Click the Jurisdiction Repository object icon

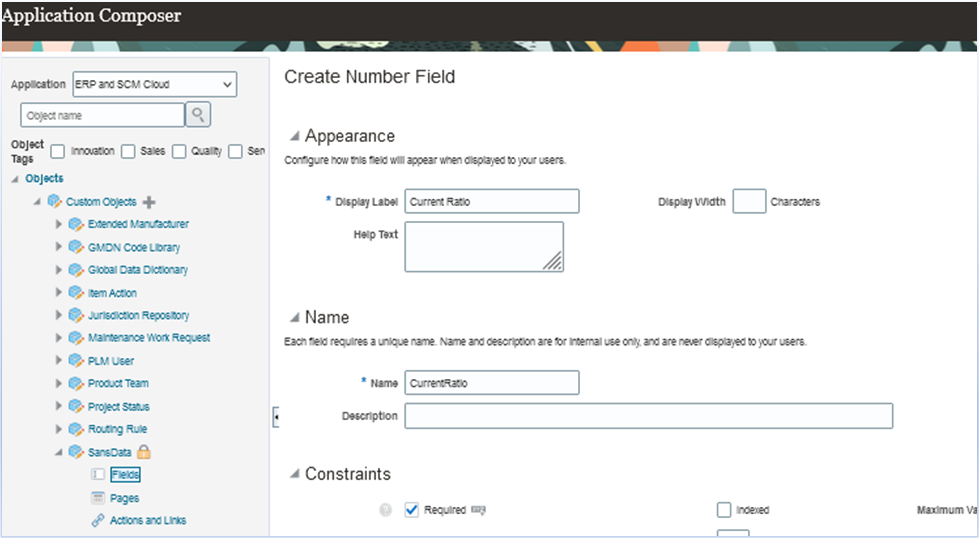coord(76,315)
